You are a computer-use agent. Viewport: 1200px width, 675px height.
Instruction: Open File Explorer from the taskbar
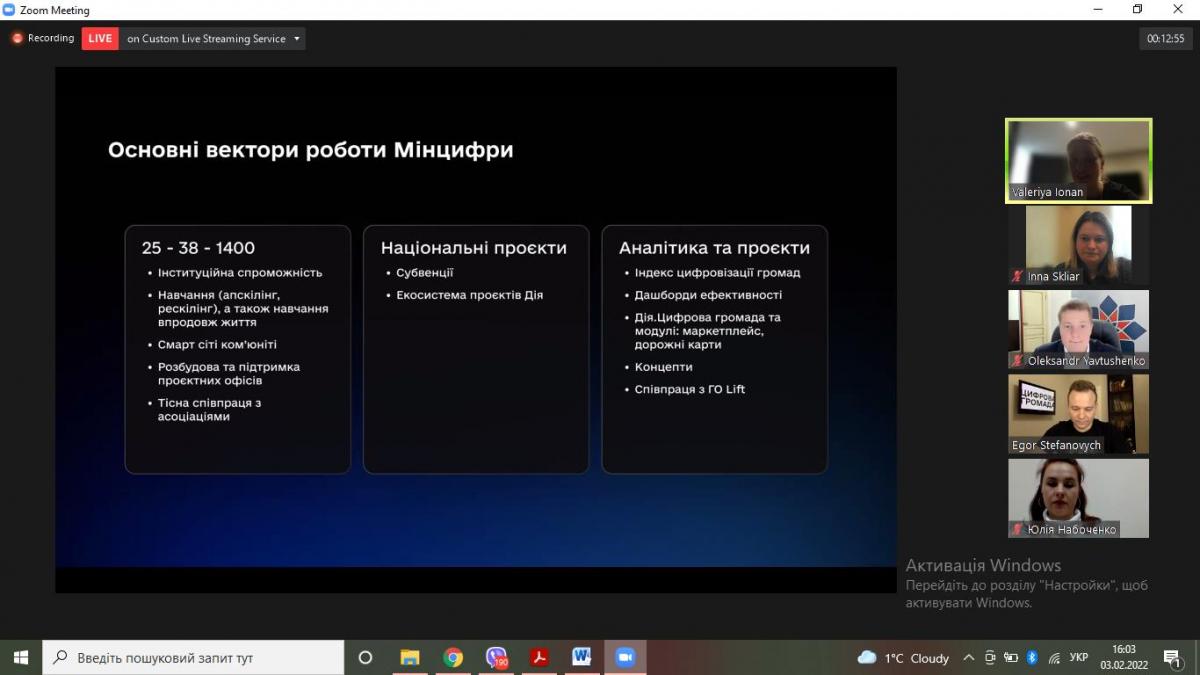point(410,657)
